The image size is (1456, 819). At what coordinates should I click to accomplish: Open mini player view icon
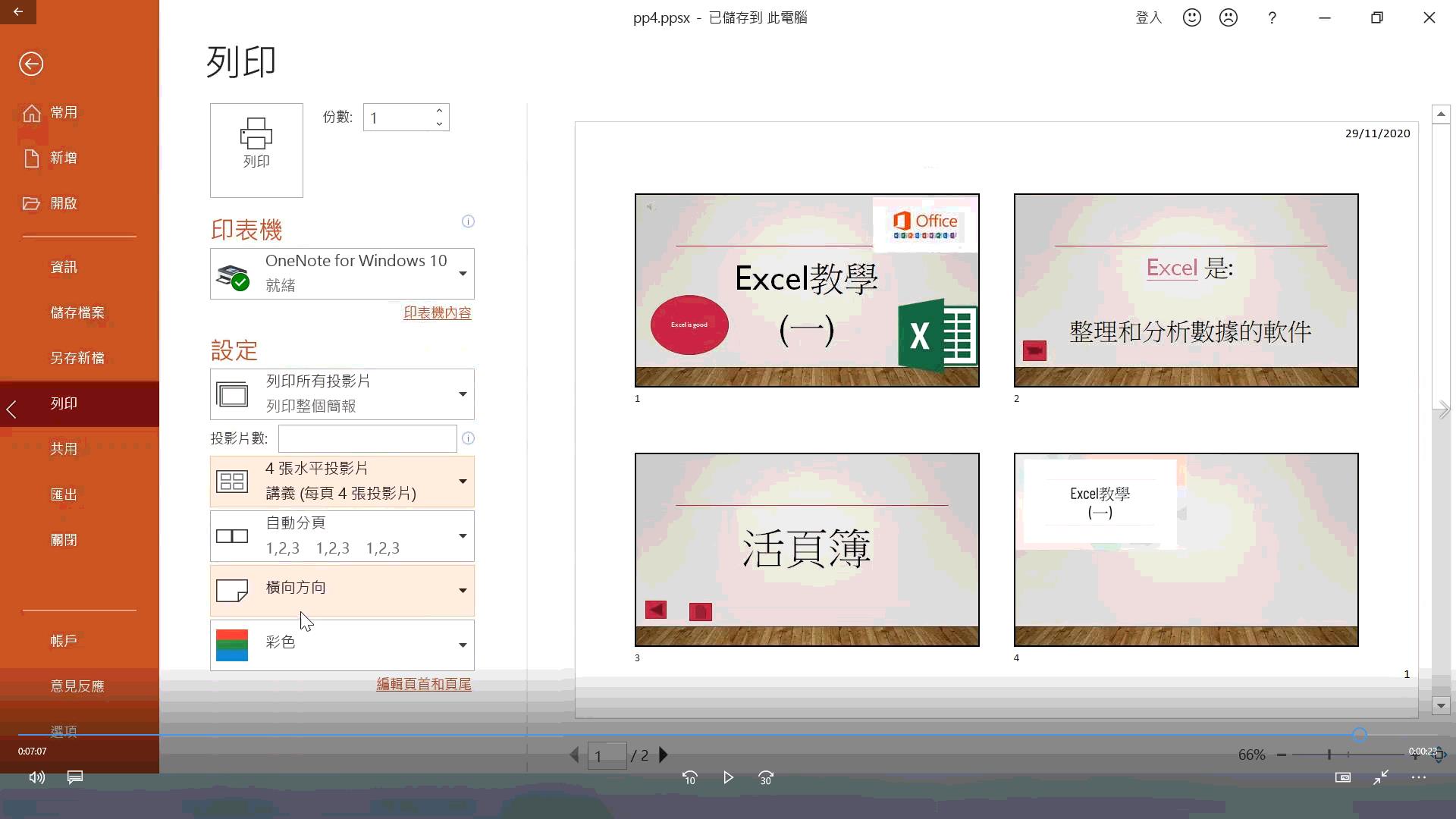click(x=1343, y=777)
